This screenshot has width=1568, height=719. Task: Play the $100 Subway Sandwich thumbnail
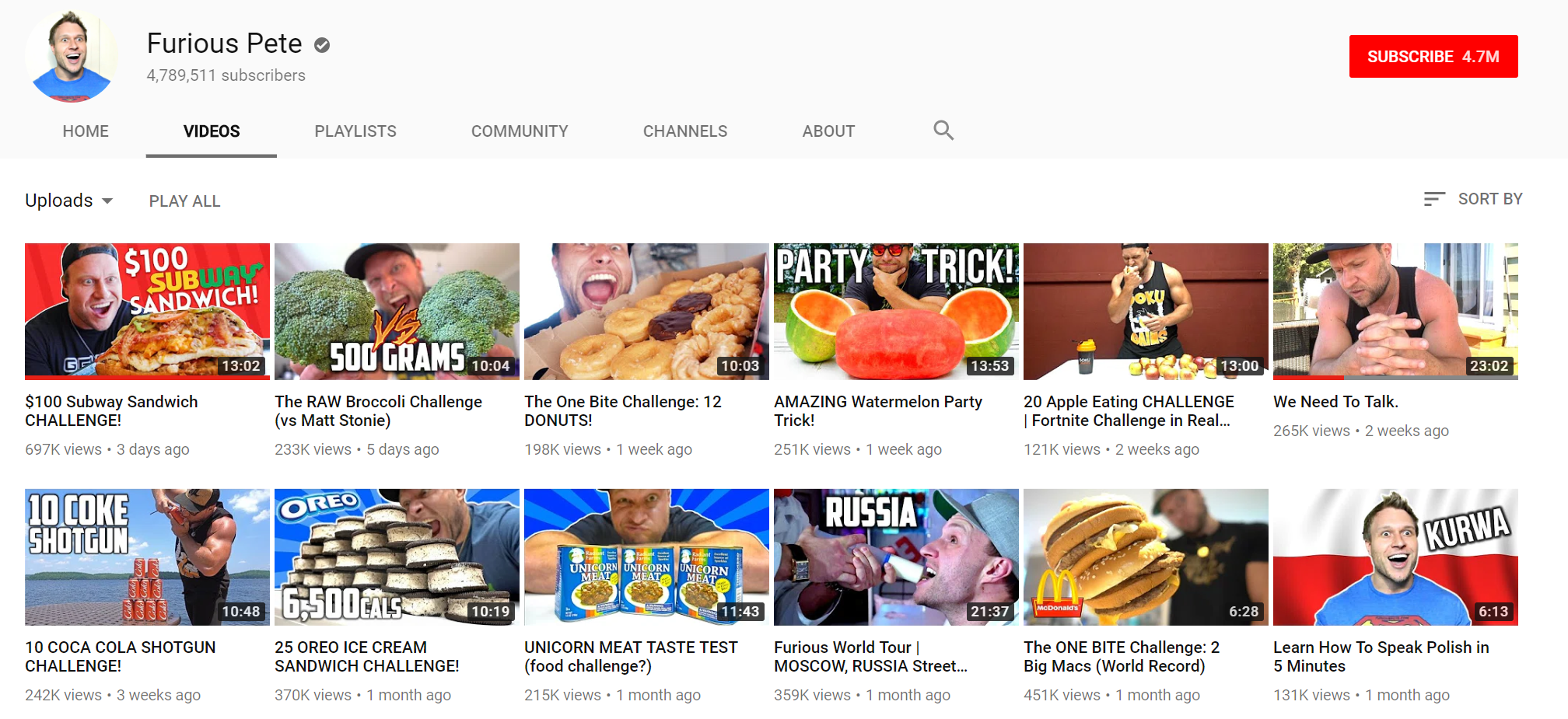(x=147, y=311)
